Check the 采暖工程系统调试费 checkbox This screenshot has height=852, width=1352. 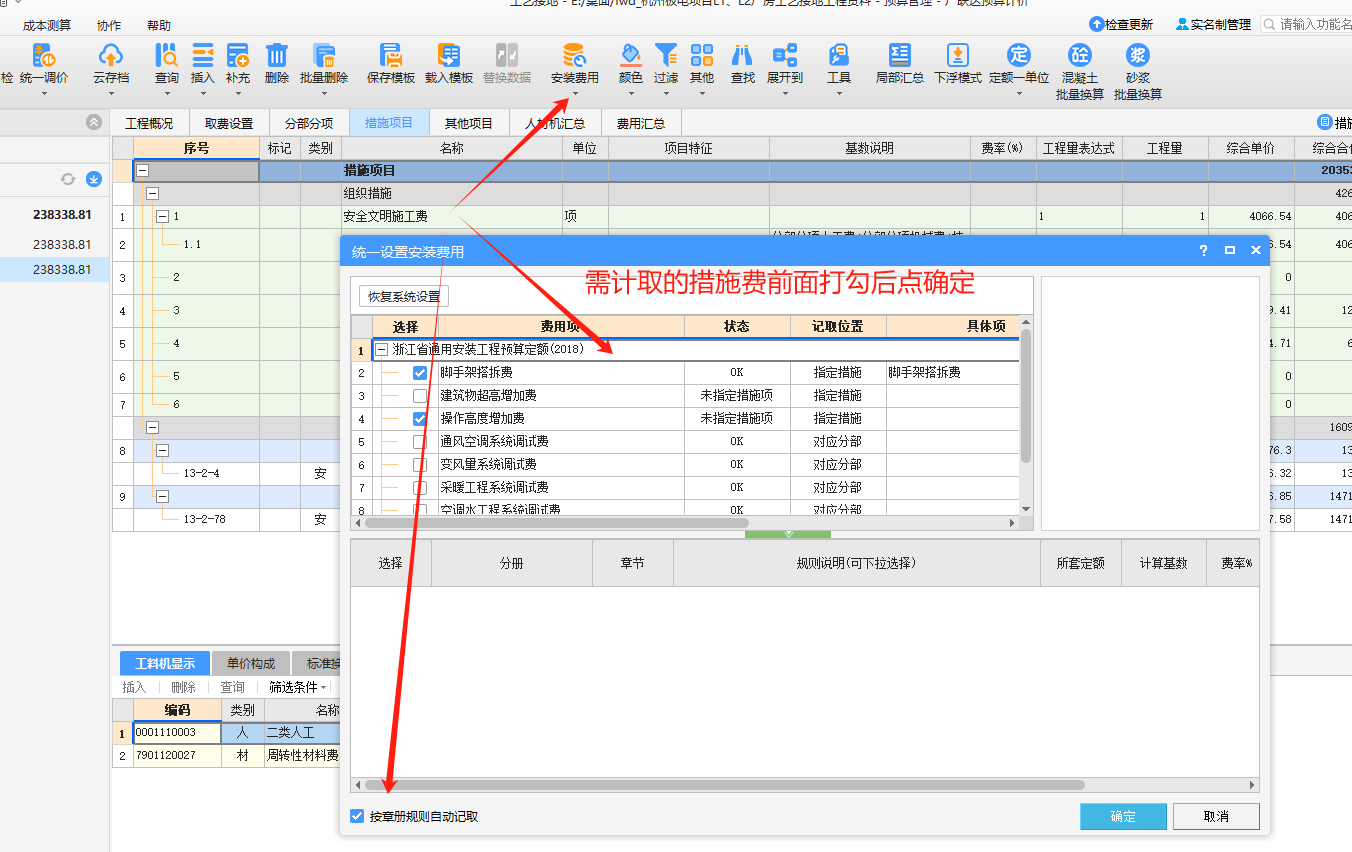point(420,487)
